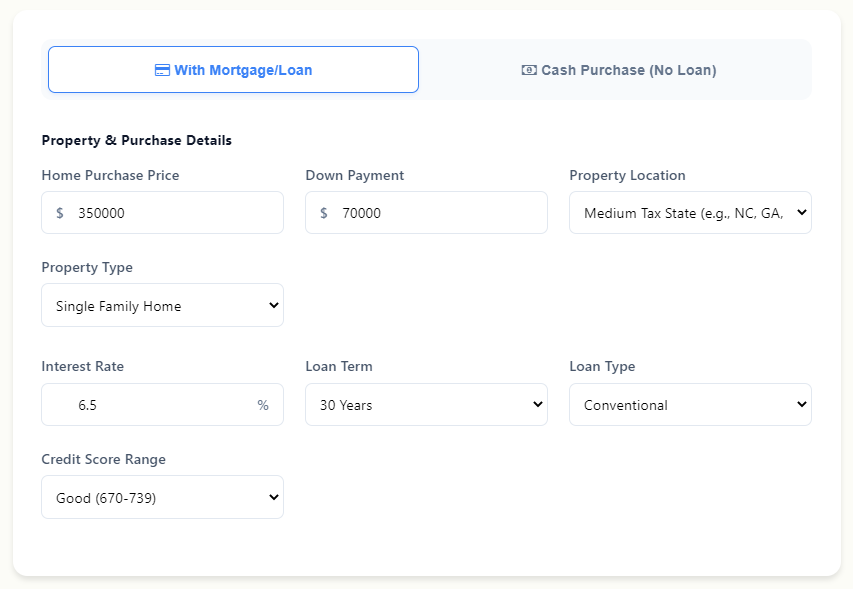
Task: Click the Single Family Home selection box
Action: [x=162, y=305]
